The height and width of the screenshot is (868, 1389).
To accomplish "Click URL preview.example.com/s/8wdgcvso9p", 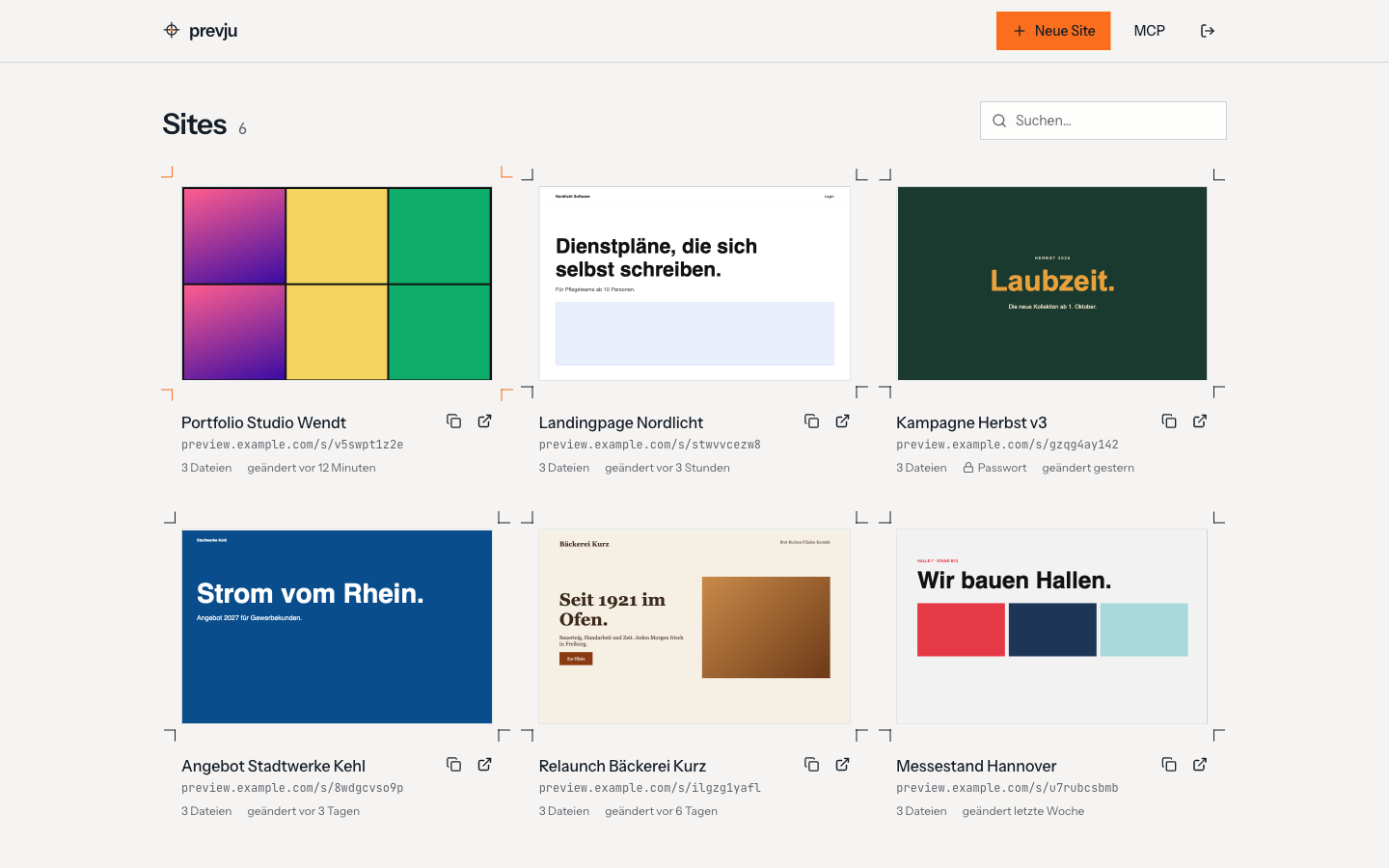I will (x=292, y=788).
